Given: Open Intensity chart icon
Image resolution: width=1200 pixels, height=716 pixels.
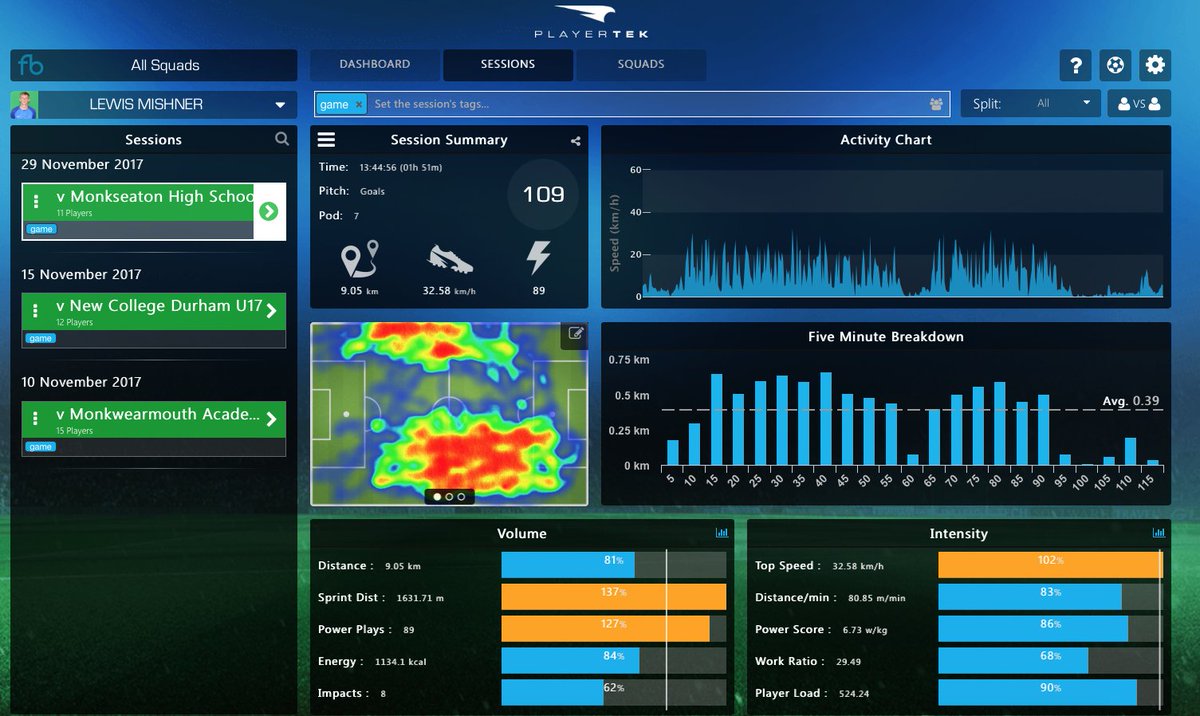Looking at the screenshot, I should tap(1159, 533).
